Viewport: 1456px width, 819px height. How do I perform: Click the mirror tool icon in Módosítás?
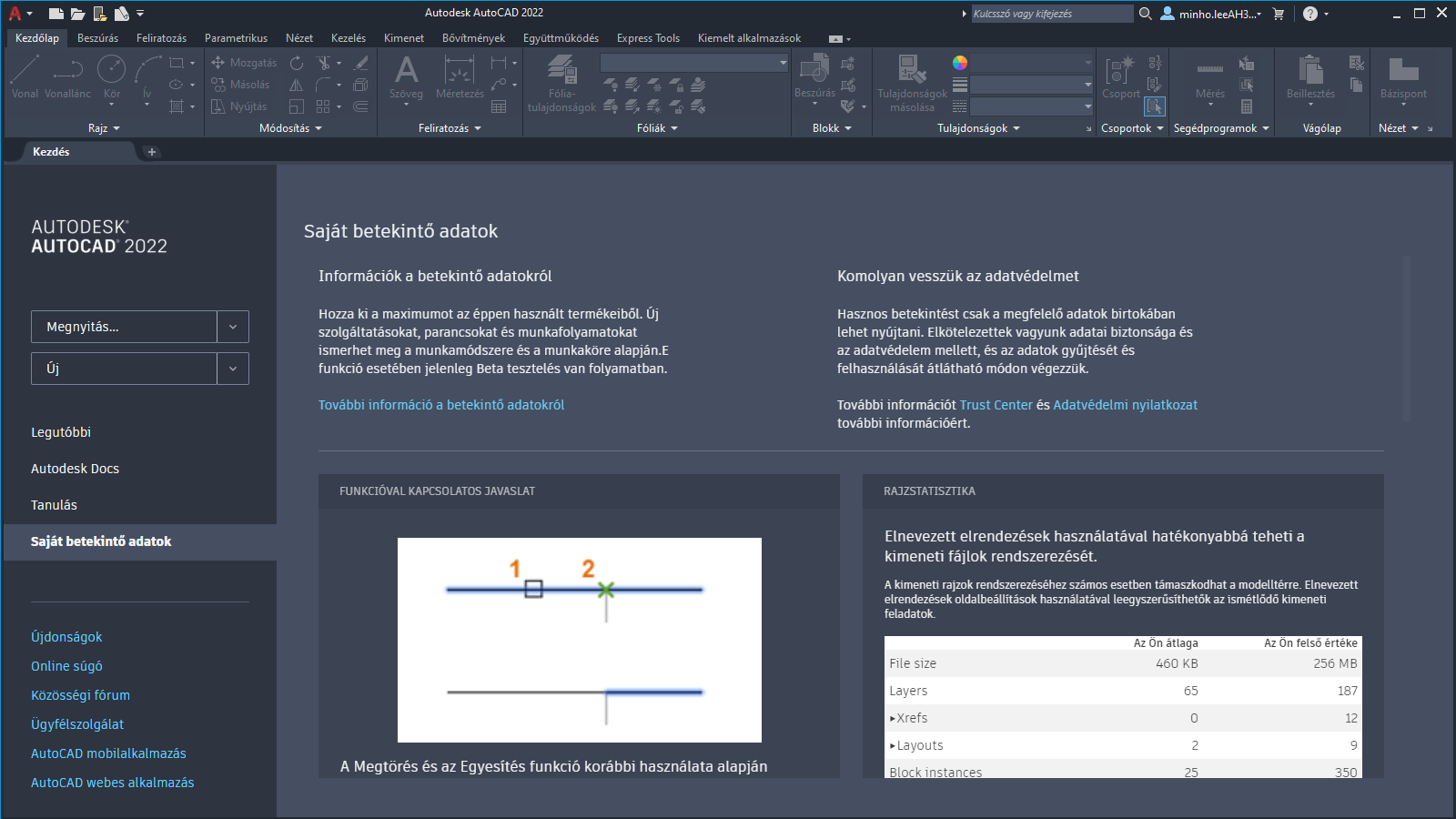[297, 85]
